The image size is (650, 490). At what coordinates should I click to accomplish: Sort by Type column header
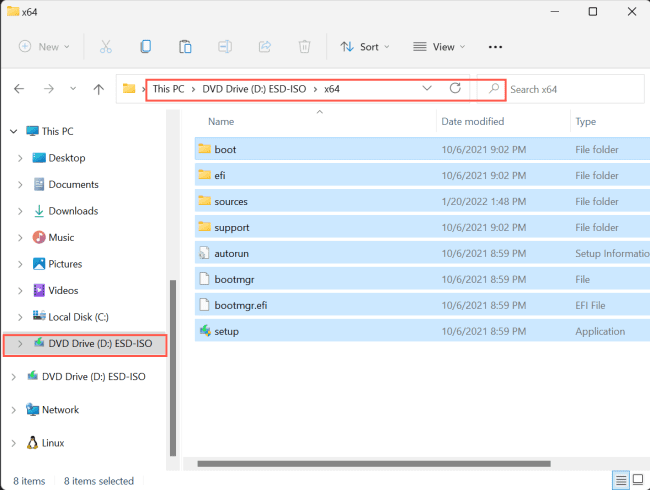585,121
